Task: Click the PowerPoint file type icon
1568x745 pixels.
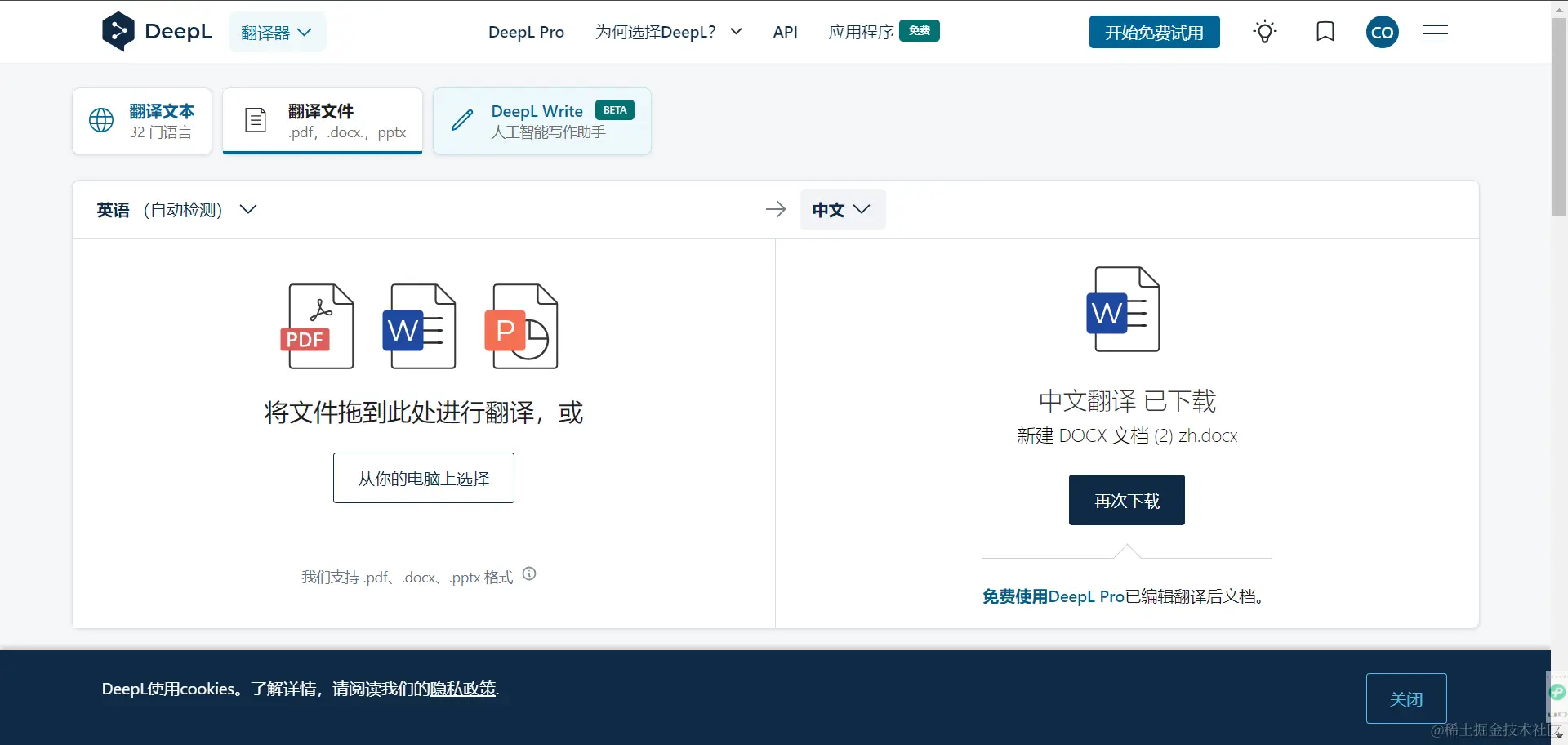Action: pos(521,326)
